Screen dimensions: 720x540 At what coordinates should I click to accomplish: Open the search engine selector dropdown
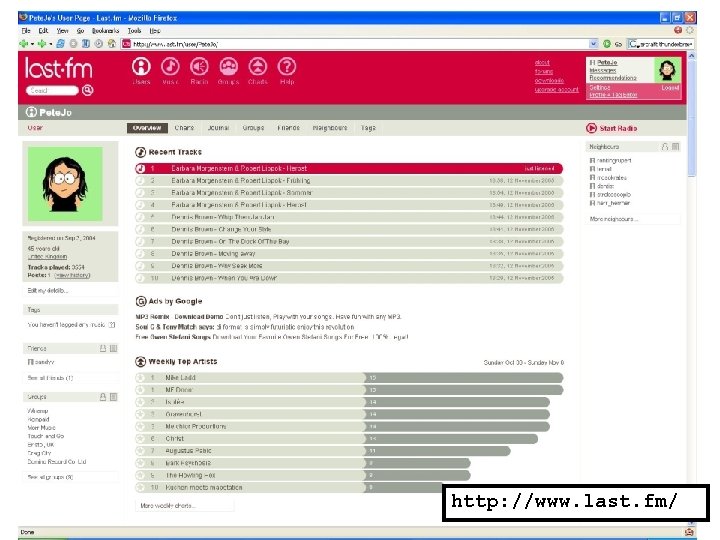(635, 44)
